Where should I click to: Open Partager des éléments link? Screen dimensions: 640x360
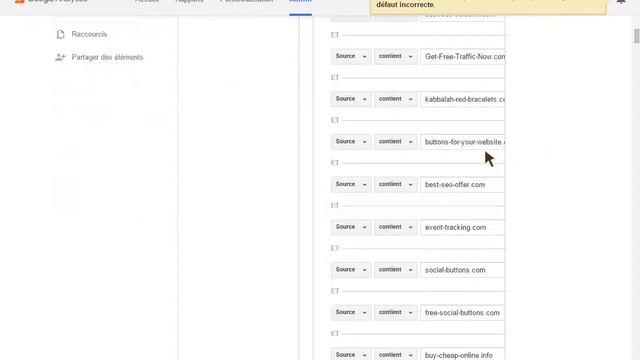107,57
